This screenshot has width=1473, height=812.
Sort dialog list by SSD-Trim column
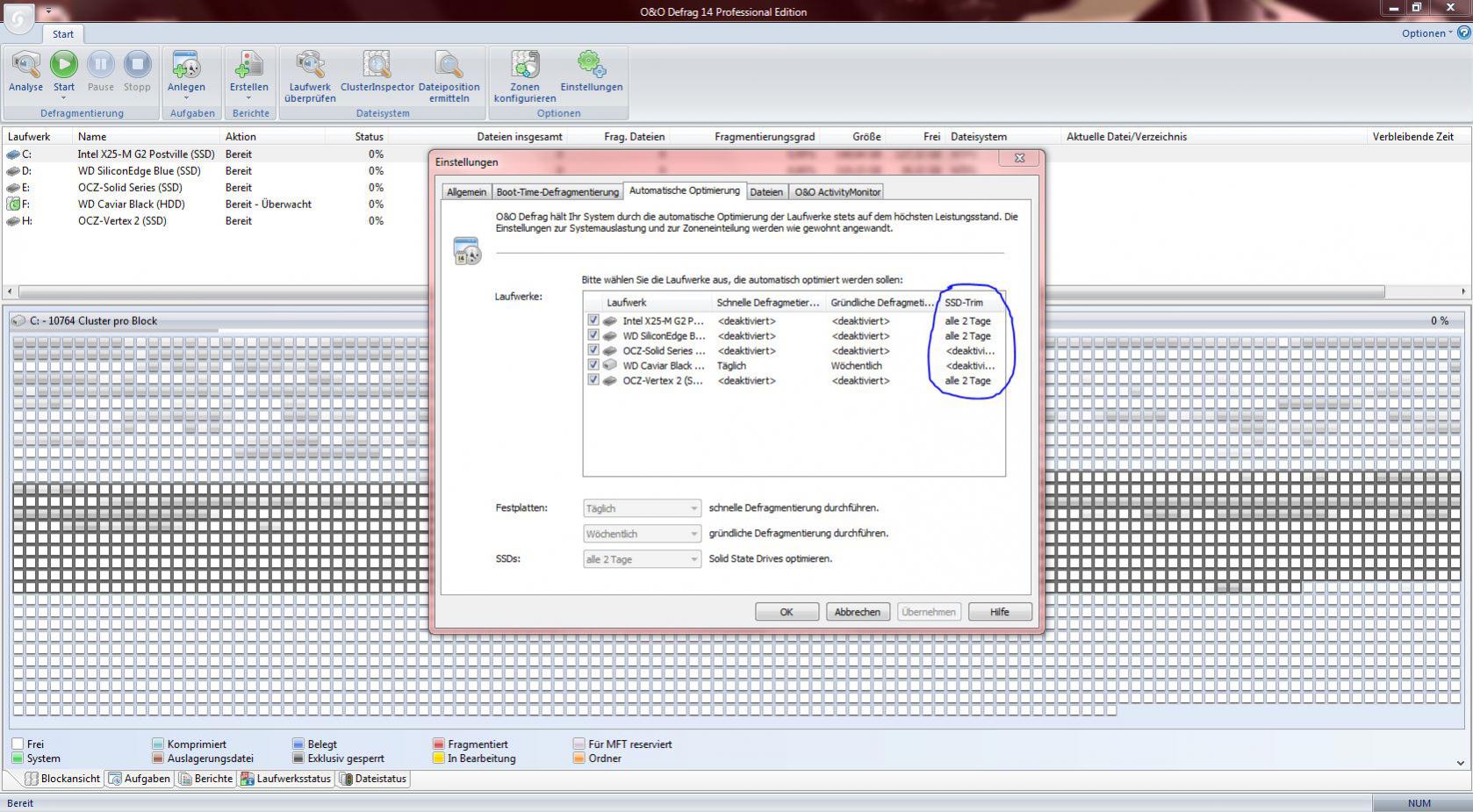[x=972, y=303]
